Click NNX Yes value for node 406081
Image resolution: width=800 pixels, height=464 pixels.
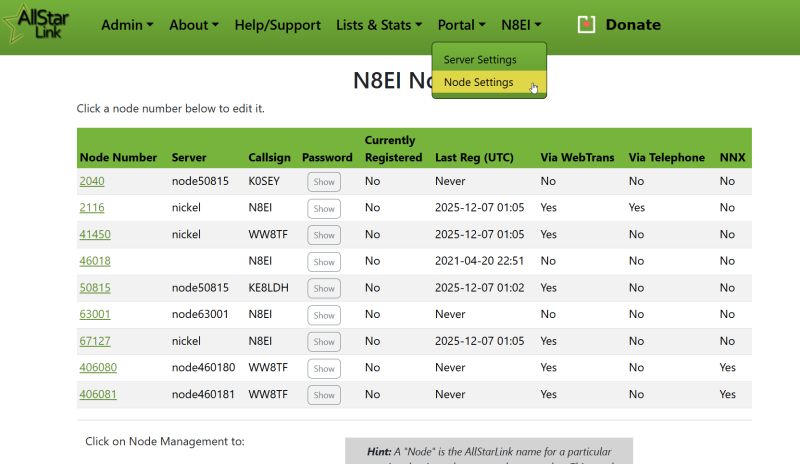pyautogui.click(x=727, y=394)
